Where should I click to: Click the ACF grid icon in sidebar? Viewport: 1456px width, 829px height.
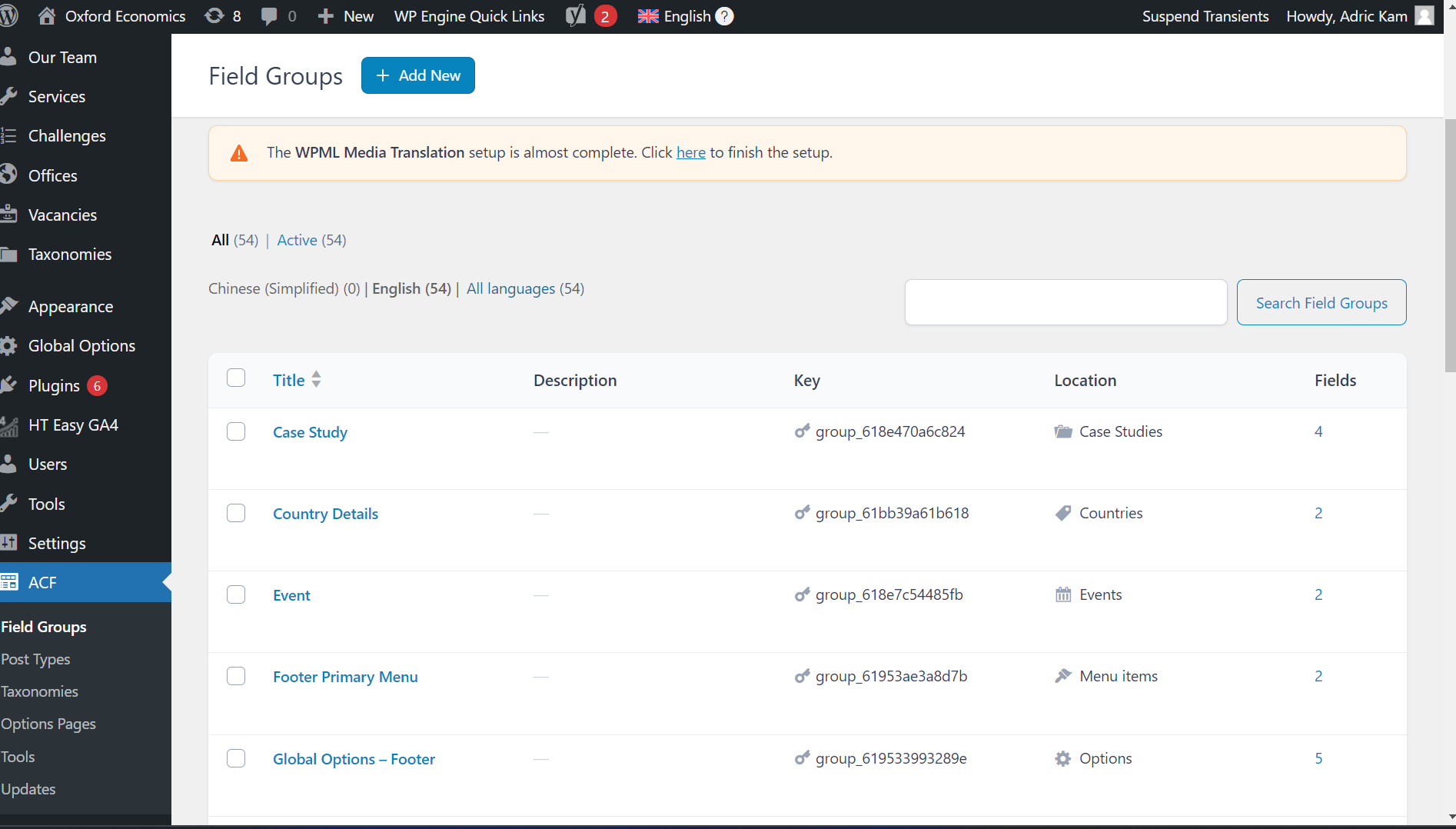pos(8,582)
